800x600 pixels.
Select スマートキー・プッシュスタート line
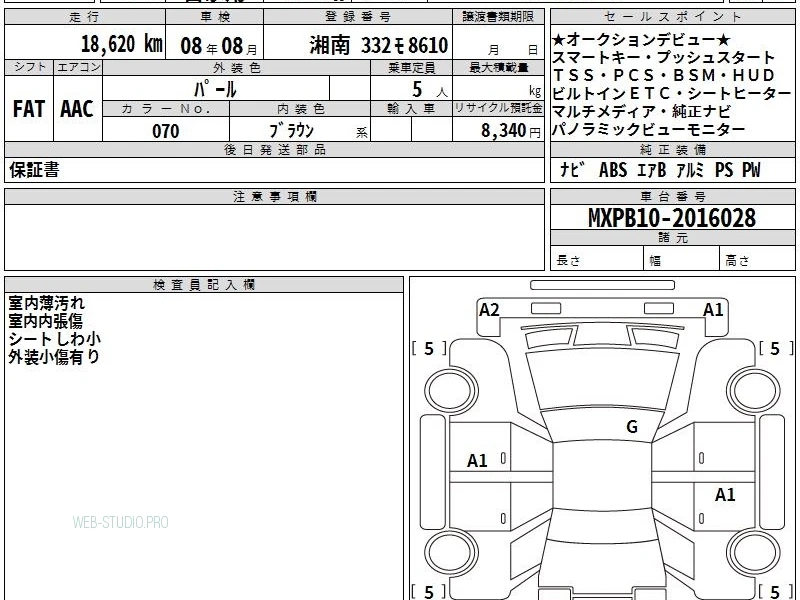pos(663,57)
